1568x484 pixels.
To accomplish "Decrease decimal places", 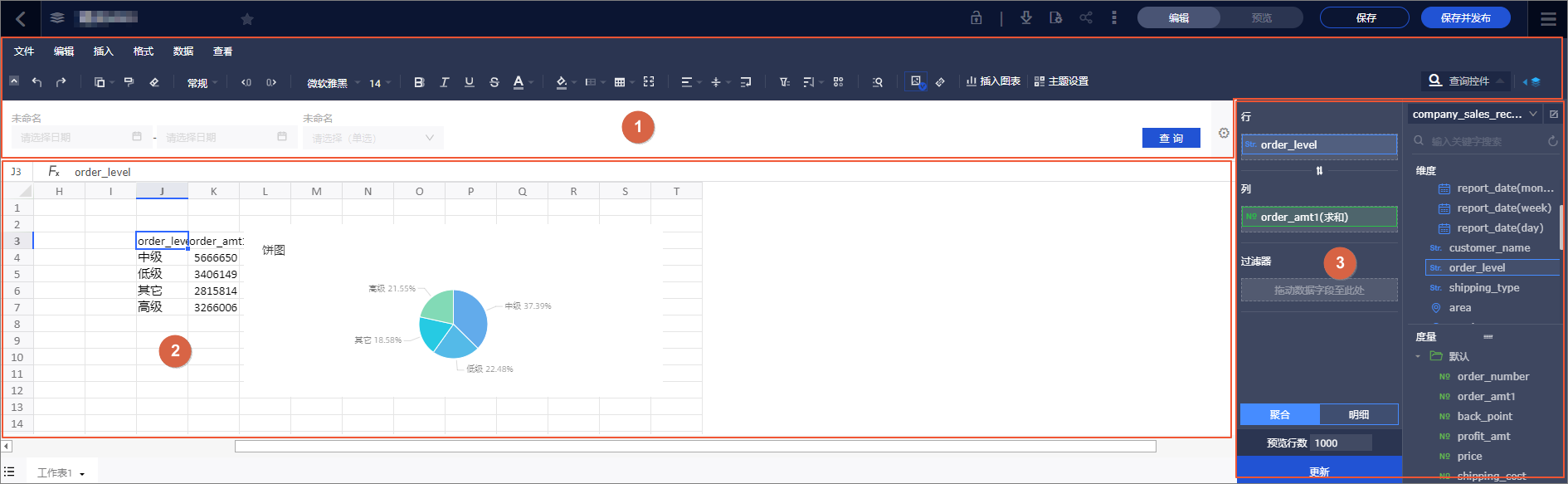I will (x=246, y=82).
